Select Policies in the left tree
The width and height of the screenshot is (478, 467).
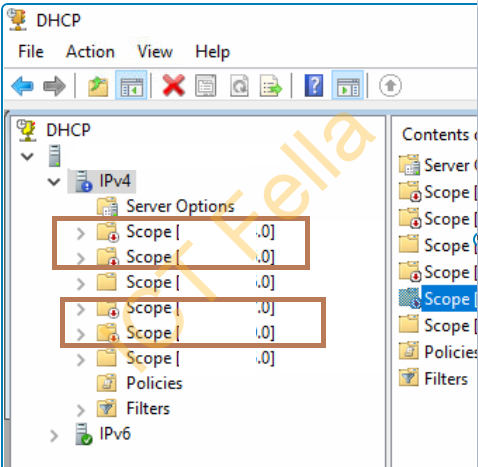[155, 383]
